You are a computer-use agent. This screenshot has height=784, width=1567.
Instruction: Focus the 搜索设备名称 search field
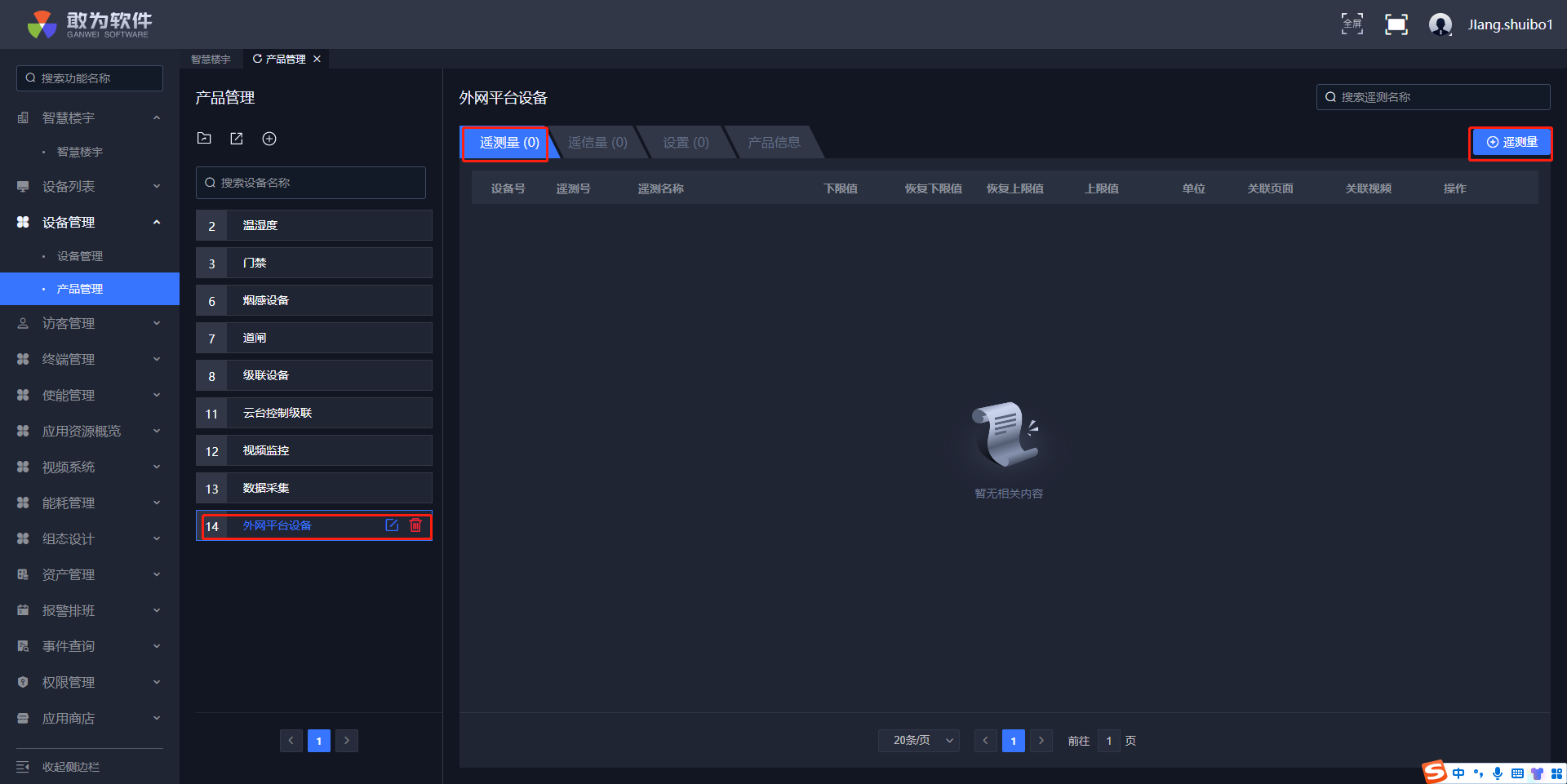(311, 183)
